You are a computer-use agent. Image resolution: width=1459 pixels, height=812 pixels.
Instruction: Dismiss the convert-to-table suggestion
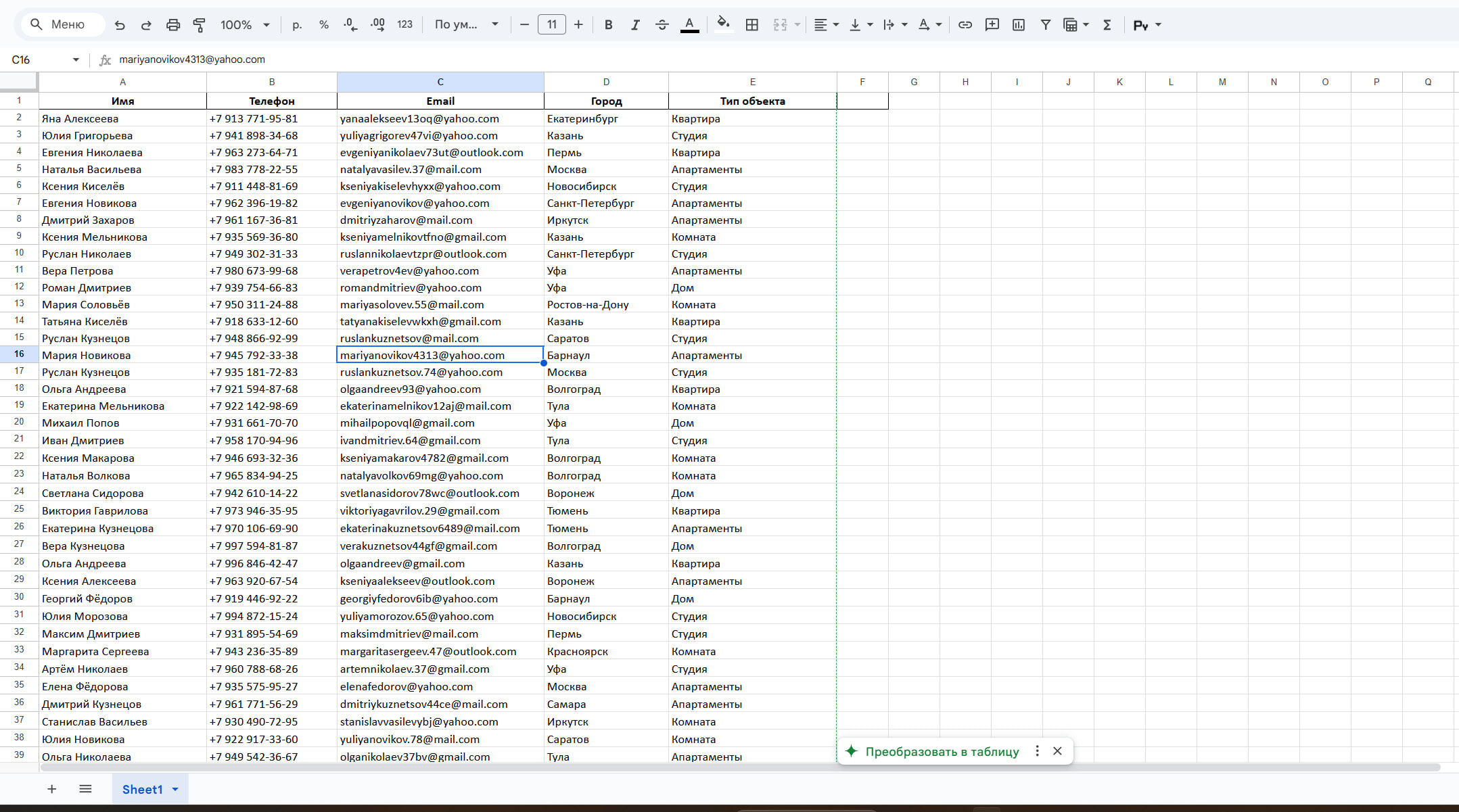(x=1057, y=751)
